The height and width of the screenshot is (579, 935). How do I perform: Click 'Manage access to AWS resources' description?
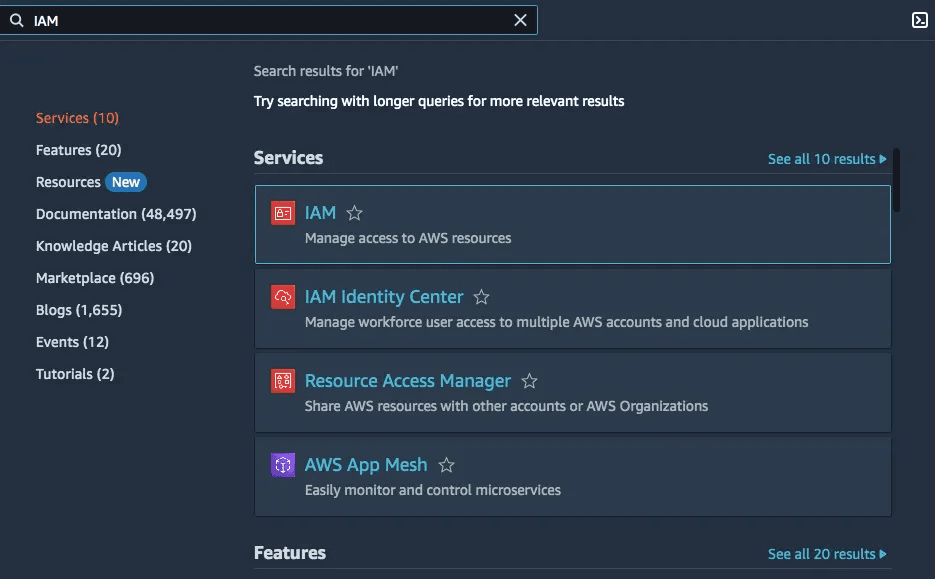[408, 239]
